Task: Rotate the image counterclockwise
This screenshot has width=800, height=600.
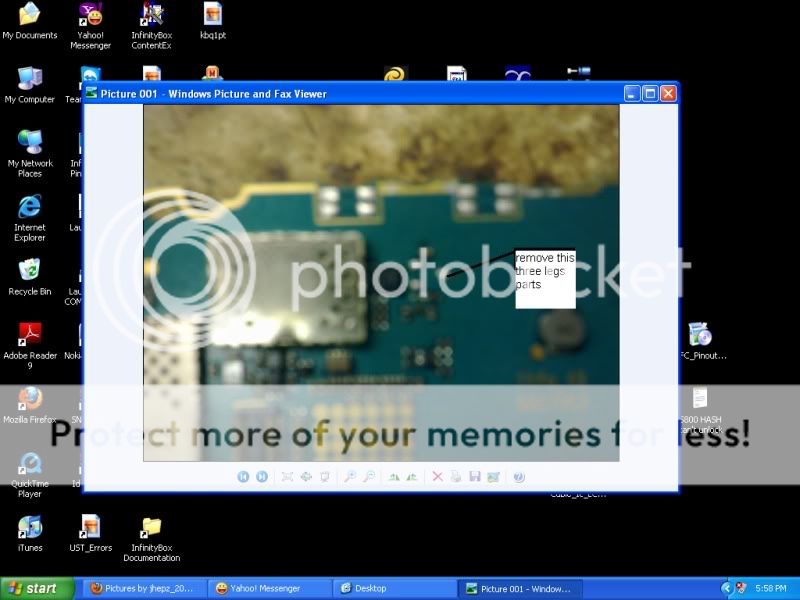Action: (x=411, y=477)
